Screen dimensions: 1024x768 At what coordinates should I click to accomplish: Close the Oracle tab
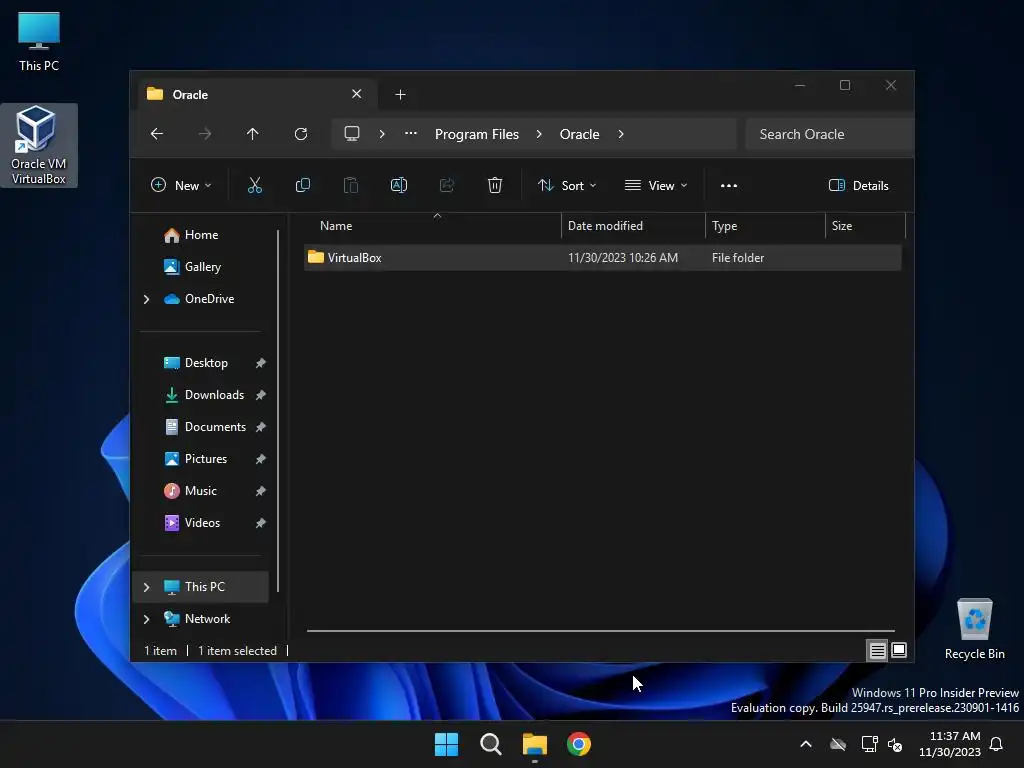click(x=357, y=94)
